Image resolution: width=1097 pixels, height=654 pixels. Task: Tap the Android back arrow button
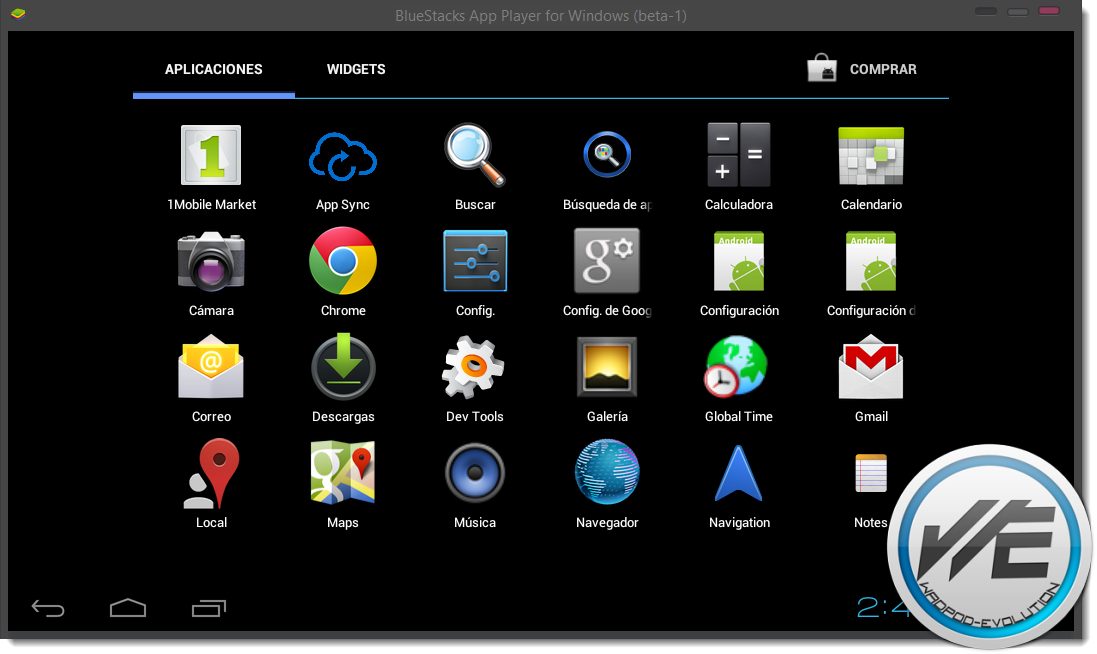(48, 609)
